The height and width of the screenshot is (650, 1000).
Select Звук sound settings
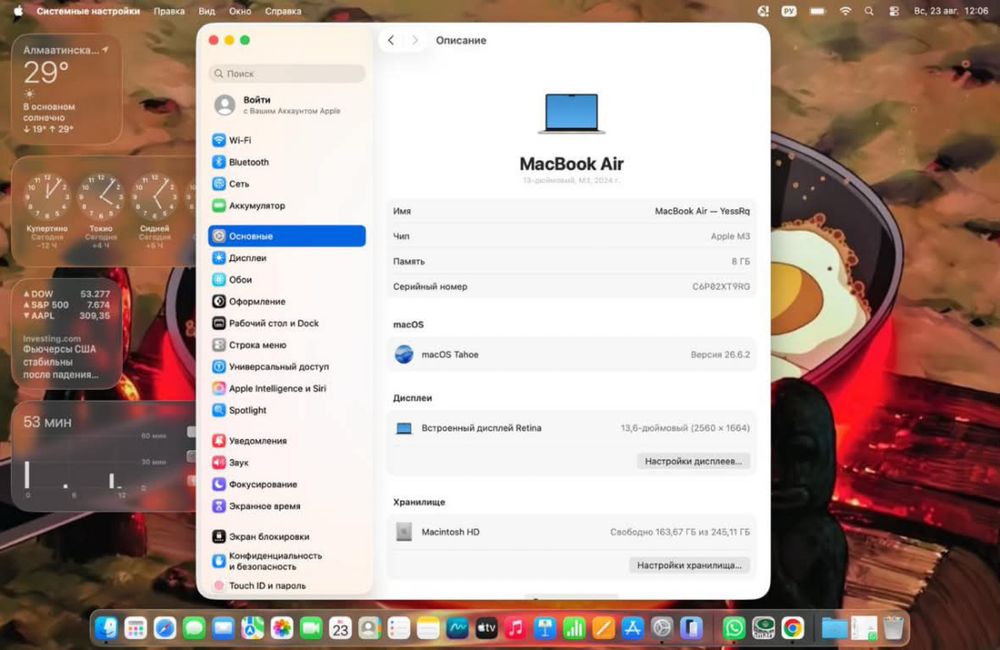(x=286, y=462)
